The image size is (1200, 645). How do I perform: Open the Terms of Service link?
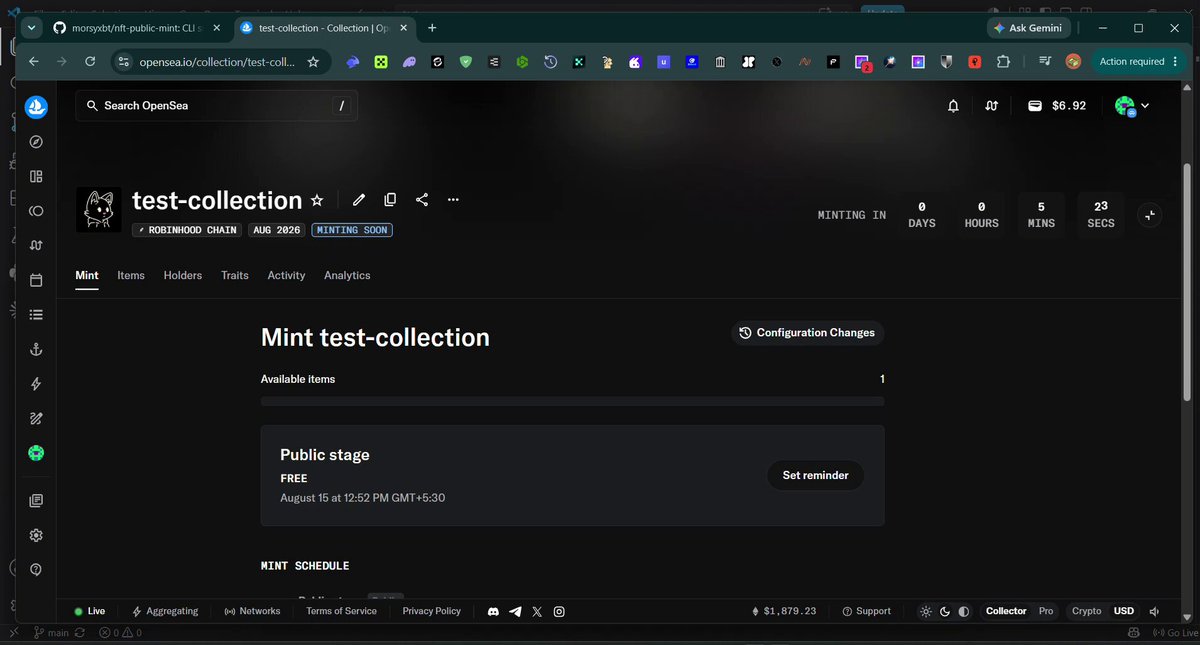pyautogui.click(x=341, y=611)
